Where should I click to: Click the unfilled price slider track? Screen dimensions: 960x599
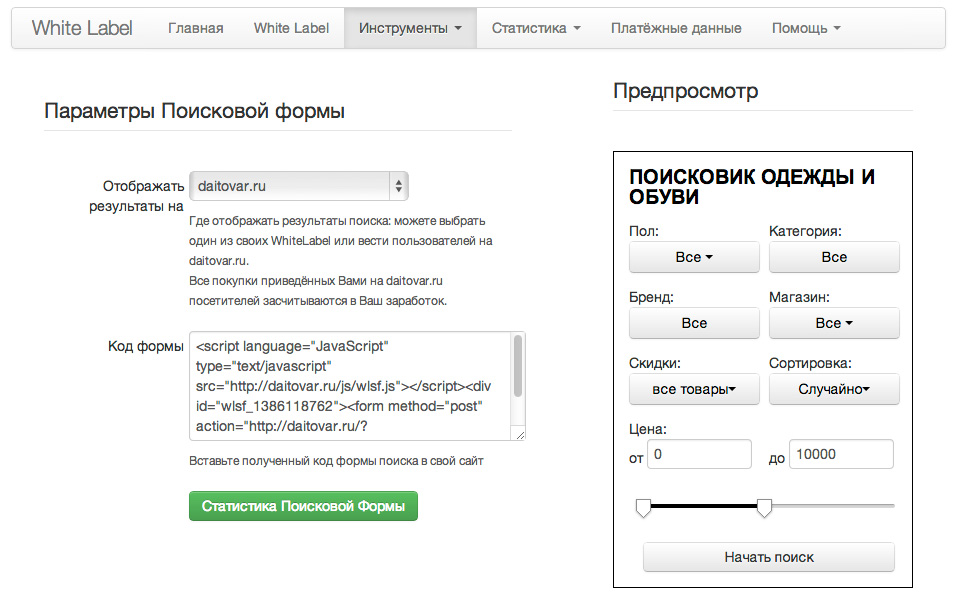(833, 506)
